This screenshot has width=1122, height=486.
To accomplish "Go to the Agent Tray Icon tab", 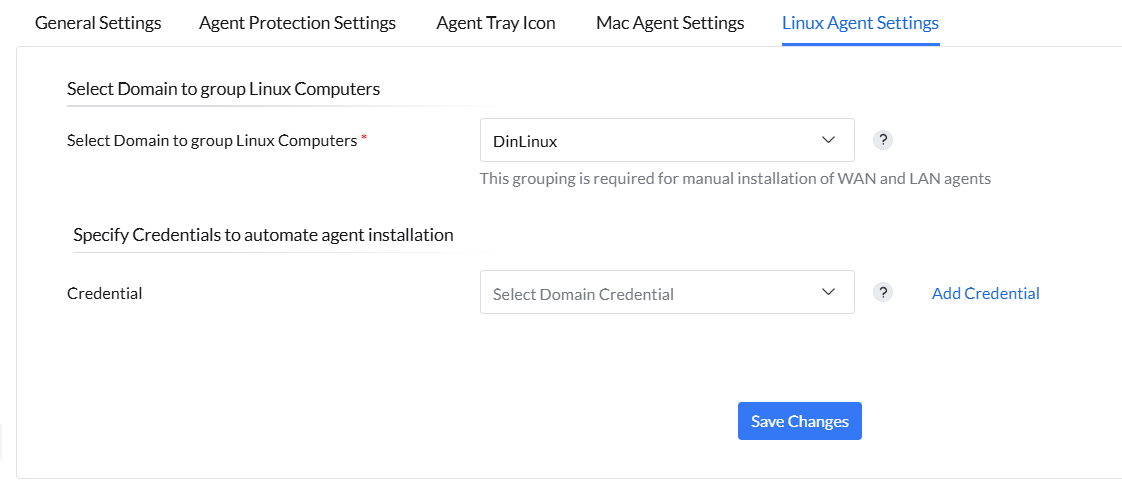I will pos(496,23).
